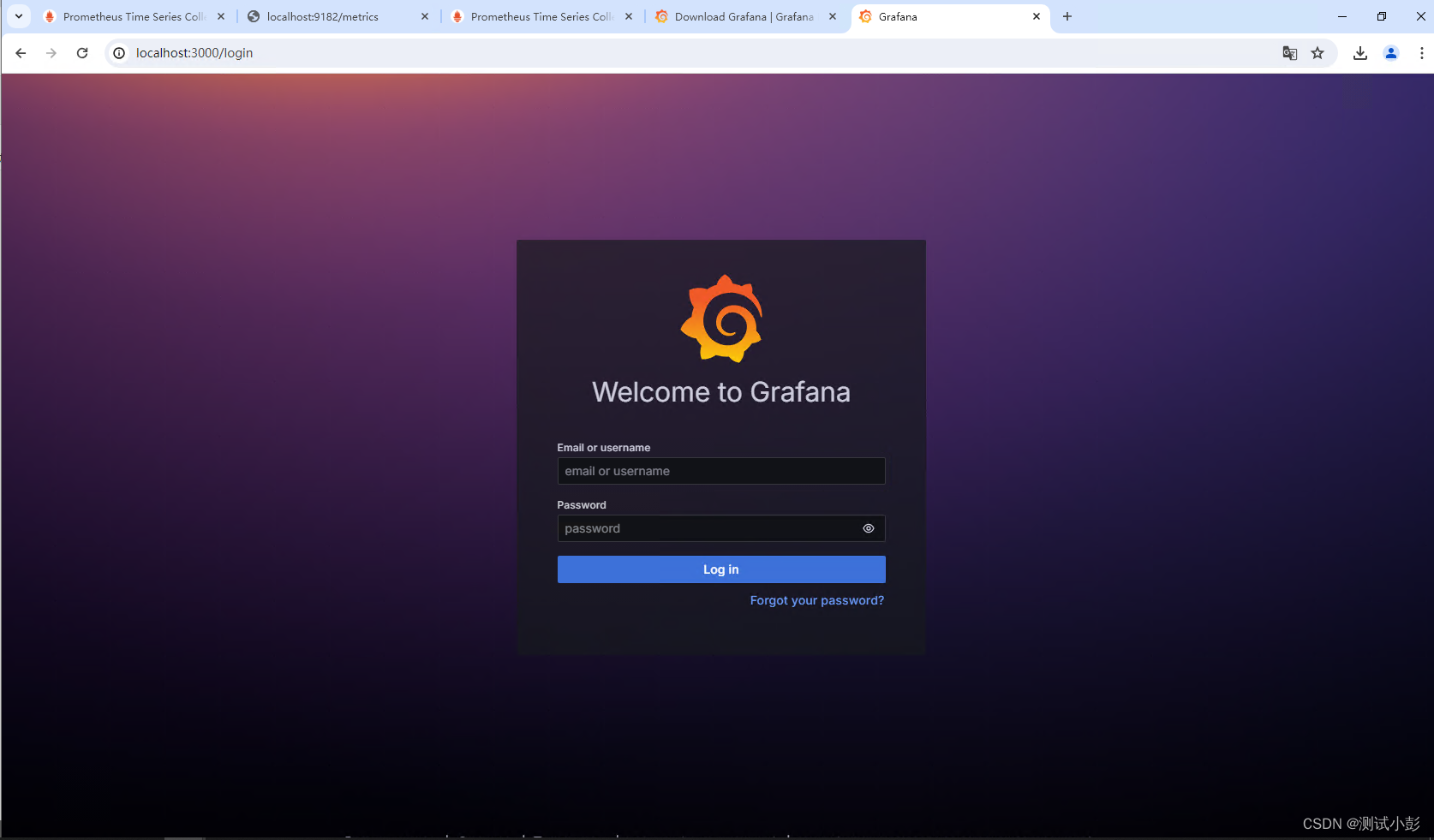Restore down the browser window
The height and width of the screenshot is (840, 1434).
tap(1382, 16)
